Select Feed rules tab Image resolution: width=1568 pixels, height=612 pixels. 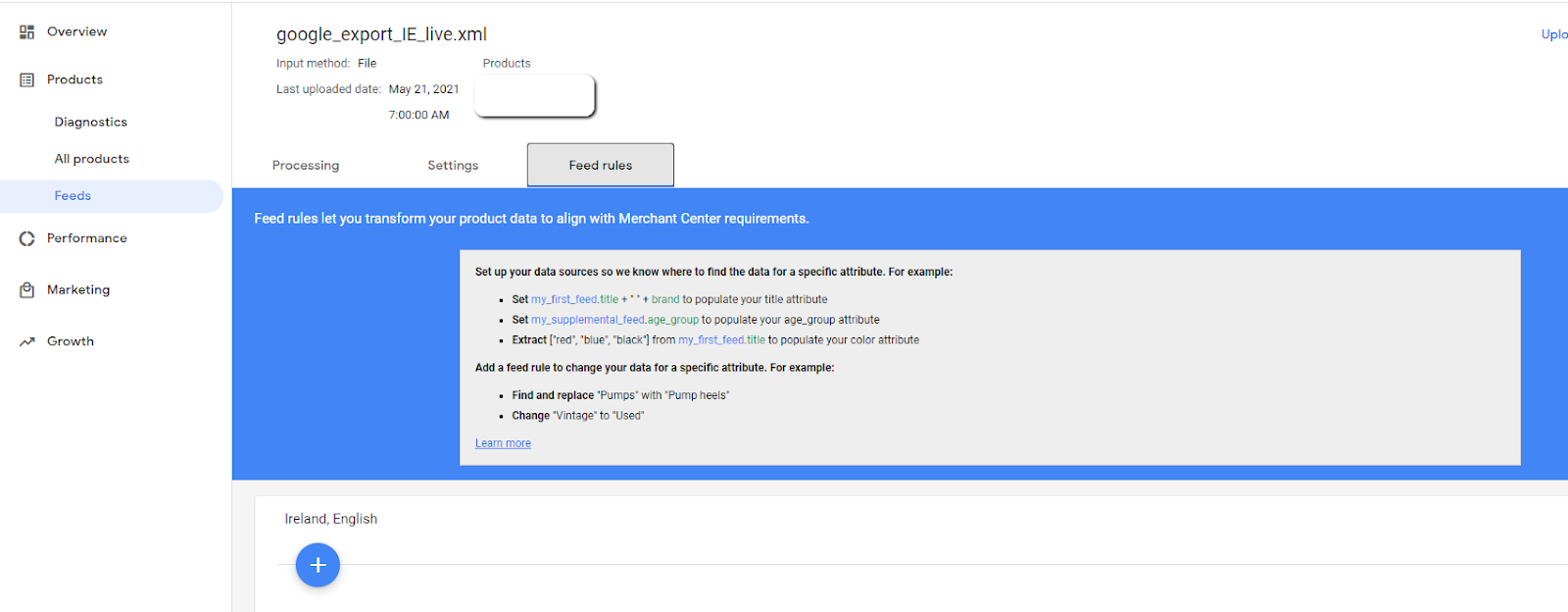pos(601,165)
